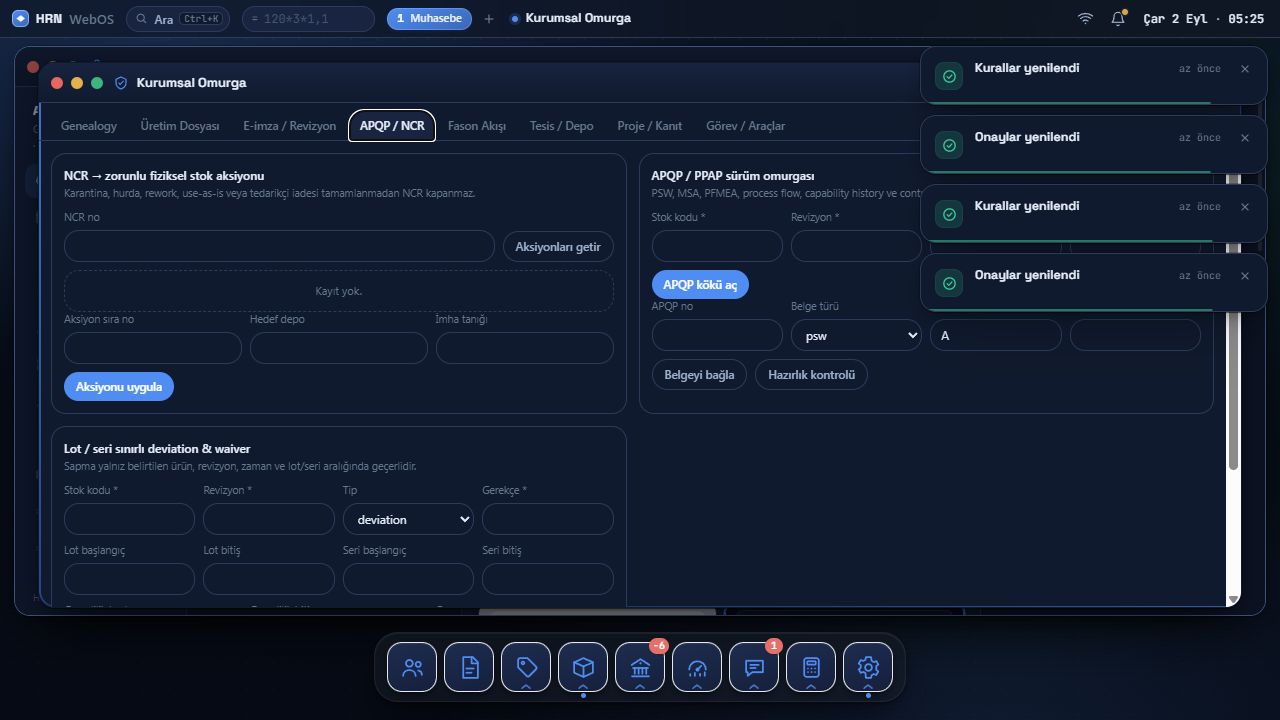Select the Fason Akışı tab
The image size is (1280, 720).
point(477,126)
